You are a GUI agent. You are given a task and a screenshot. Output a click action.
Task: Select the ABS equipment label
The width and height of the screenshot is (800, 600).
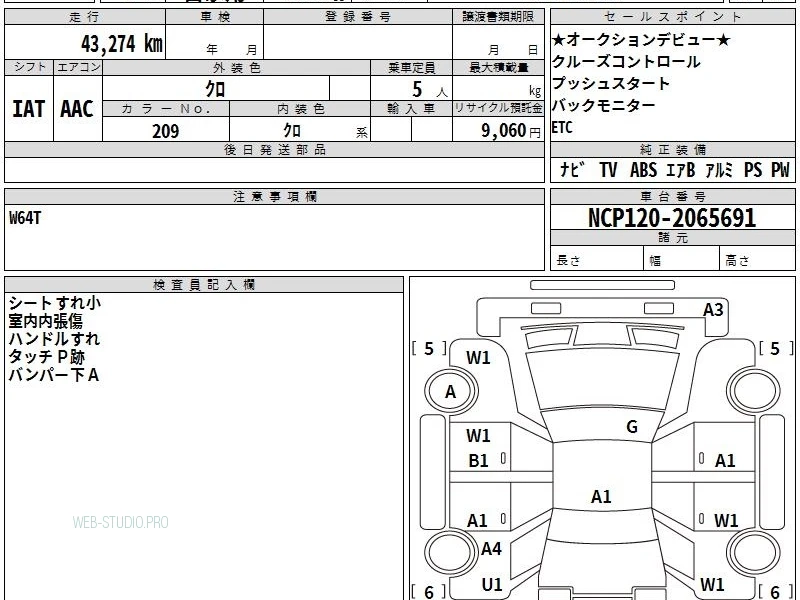click(643, 170)
